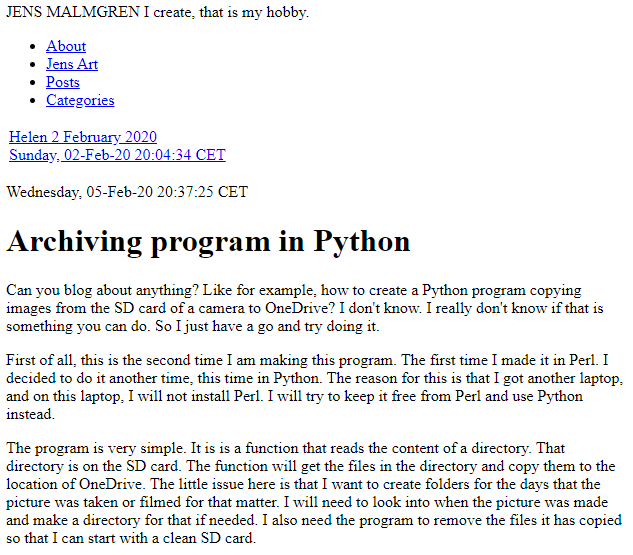Image resolution: width=633 pixels, height=555 pixels.
Task: Open the About link
Action: 66,46
